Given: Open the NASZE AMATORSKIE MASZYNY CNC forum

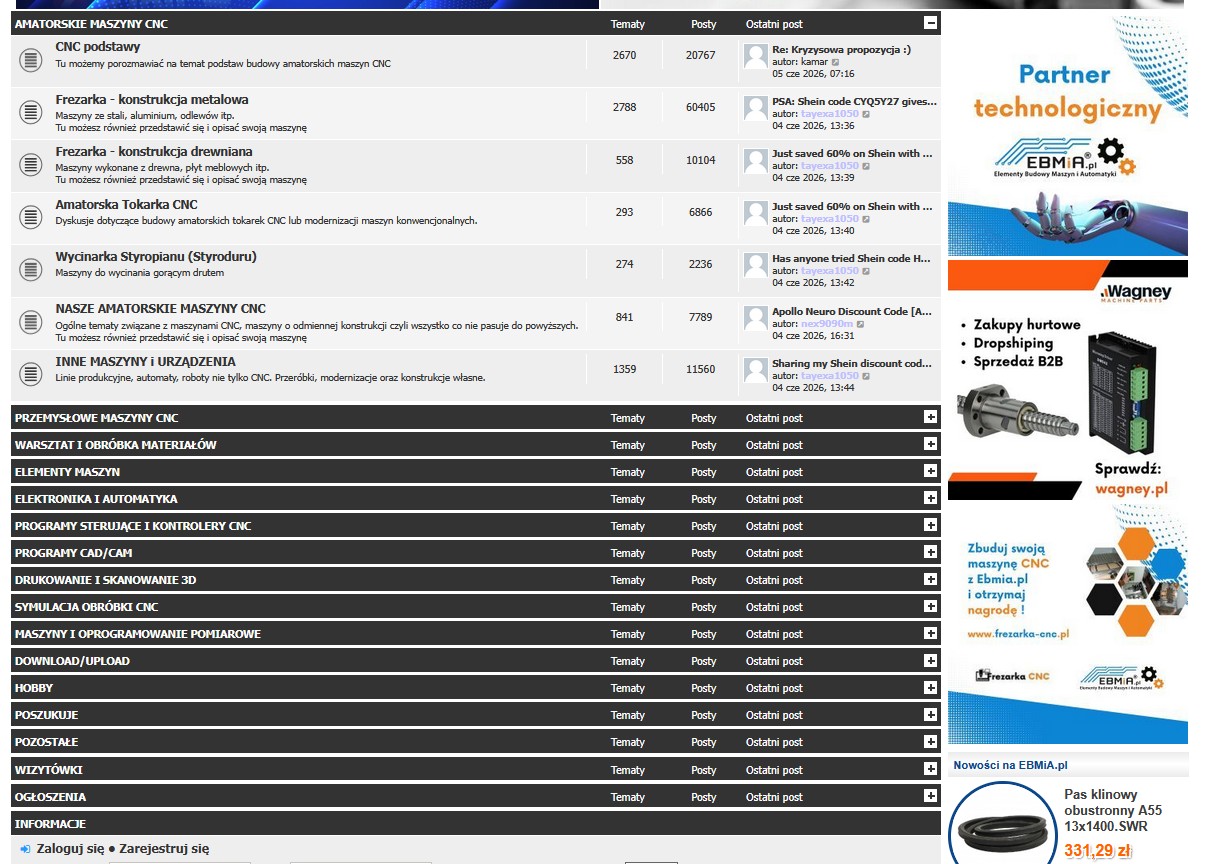Looking at the screenshot, I should pyautogui.click(x=161, y=309).
